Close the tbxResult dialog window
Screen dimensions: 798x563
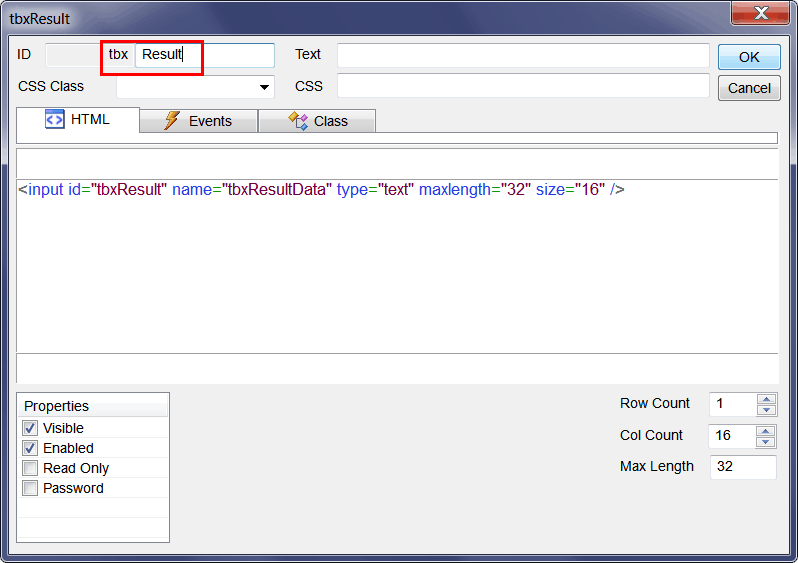pos(761,13)
